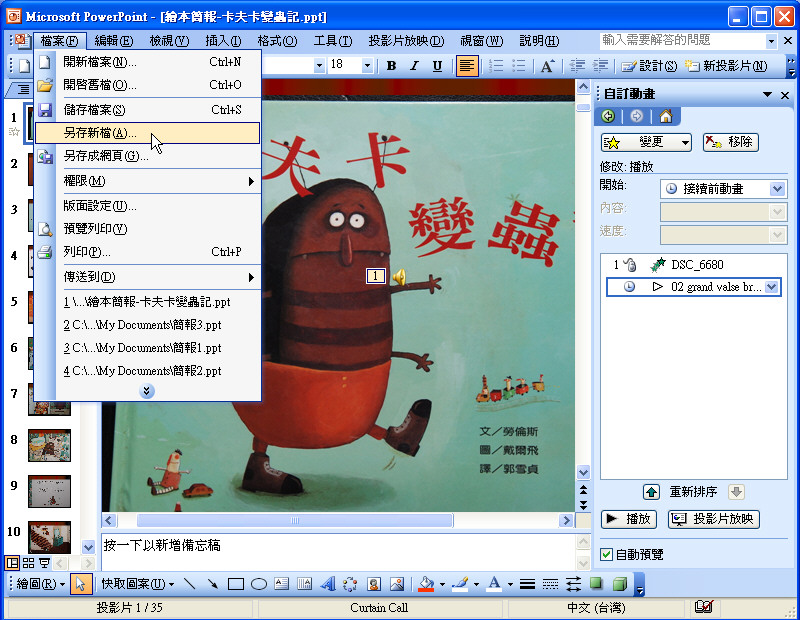800x620 pixels.
Task: Insert a diagram or organization chart
Action: click(x=351, y=584)
